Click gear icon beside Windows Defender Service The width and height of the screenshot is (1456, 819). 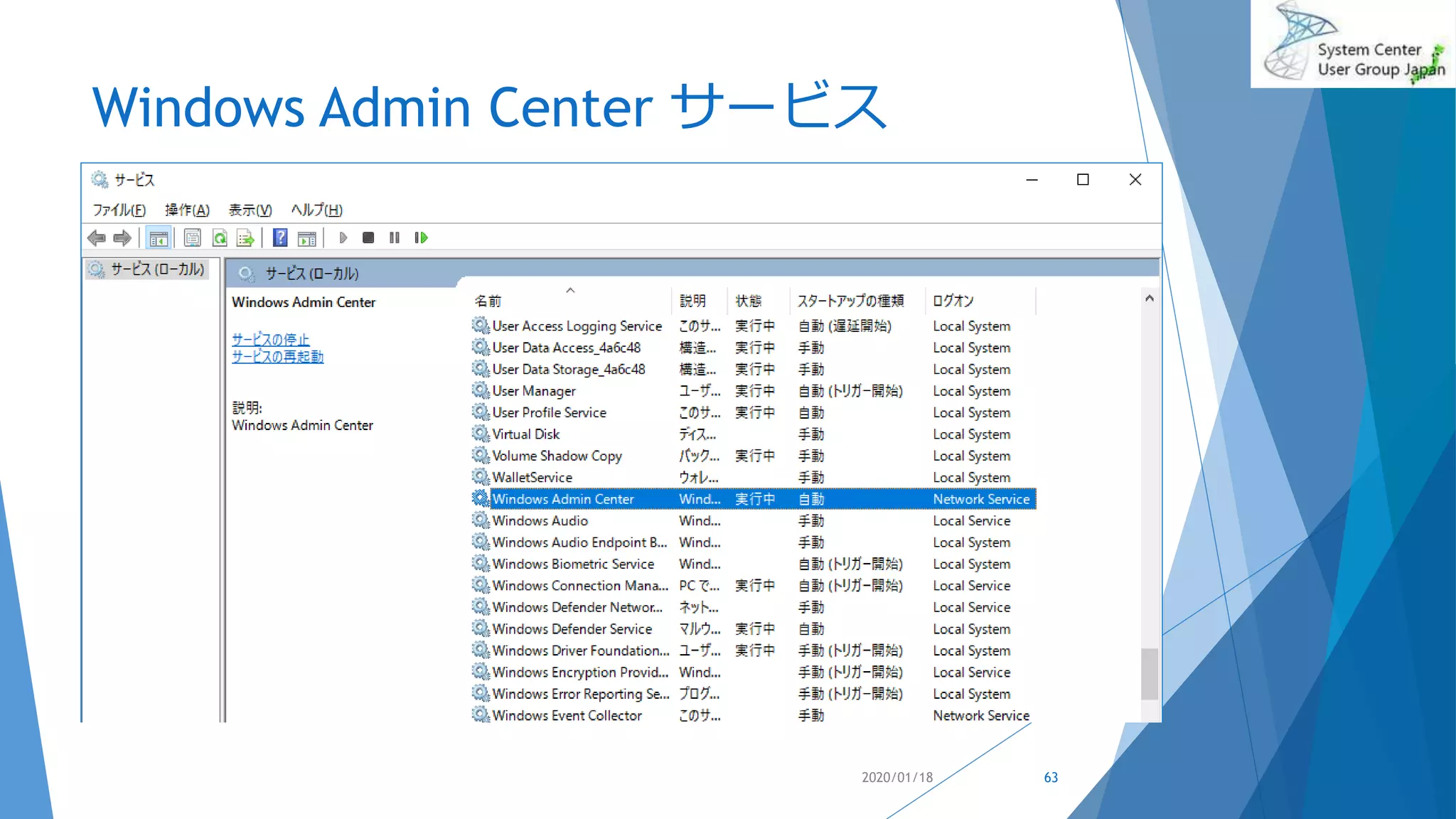coord(481,628)
